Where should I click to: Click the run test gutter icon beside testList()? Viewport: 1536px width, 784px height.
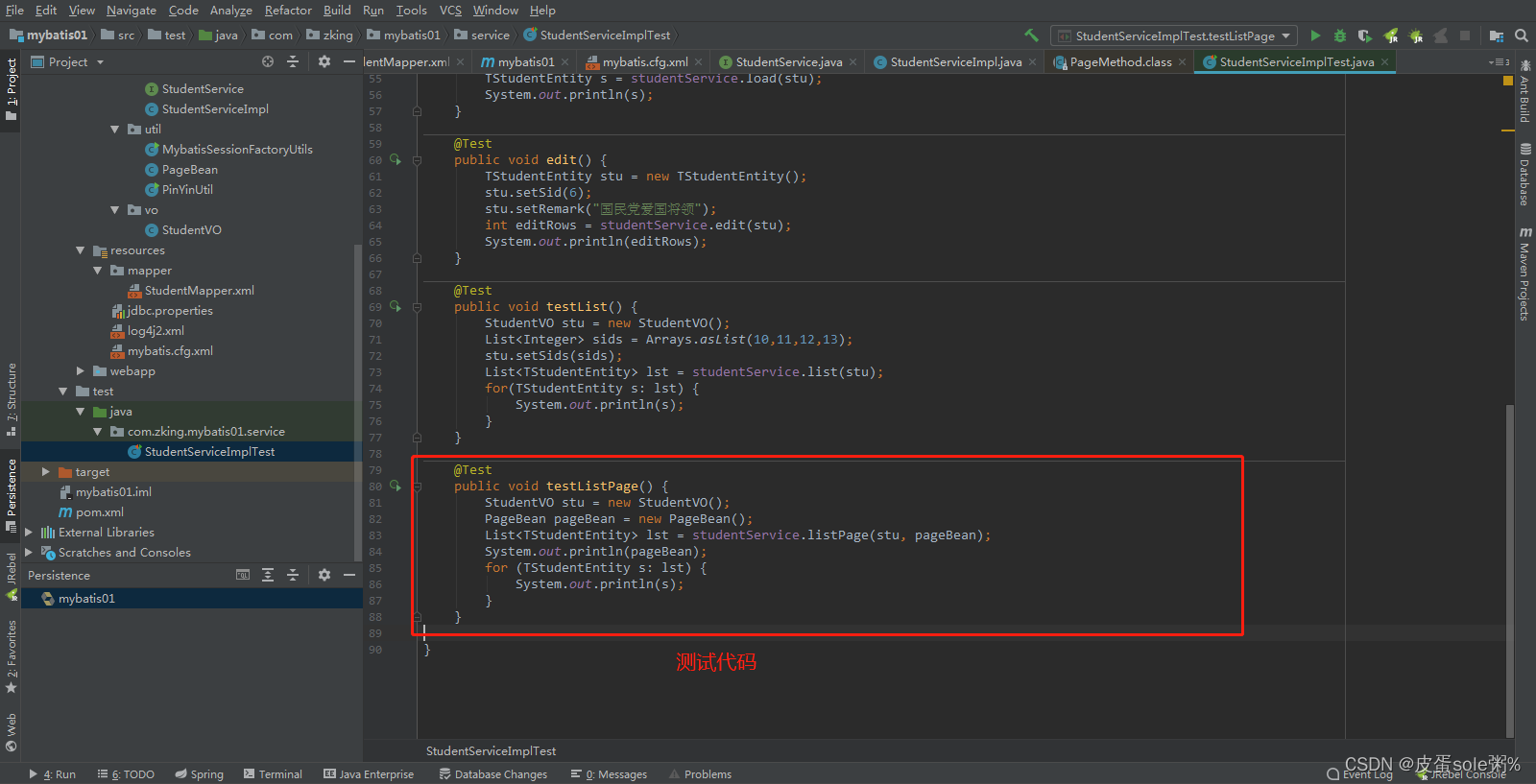[x=395, y=307]
